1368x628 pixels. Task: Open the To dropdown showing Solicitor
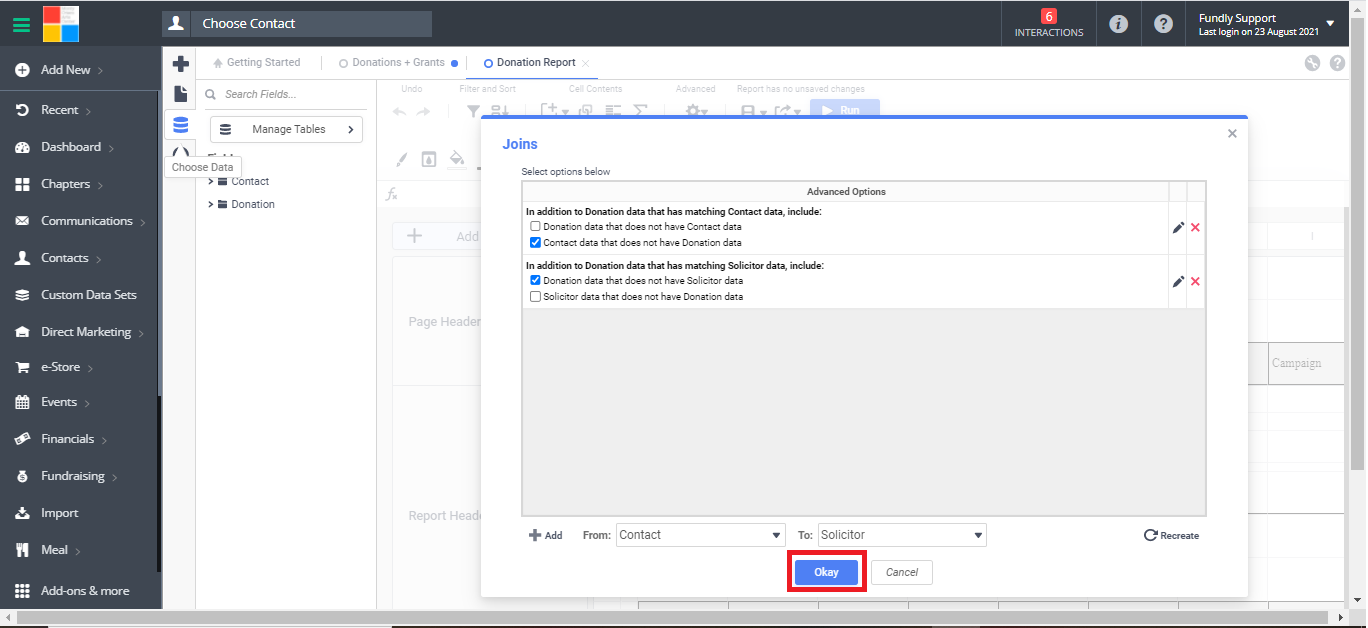click(x=902, y=535)
